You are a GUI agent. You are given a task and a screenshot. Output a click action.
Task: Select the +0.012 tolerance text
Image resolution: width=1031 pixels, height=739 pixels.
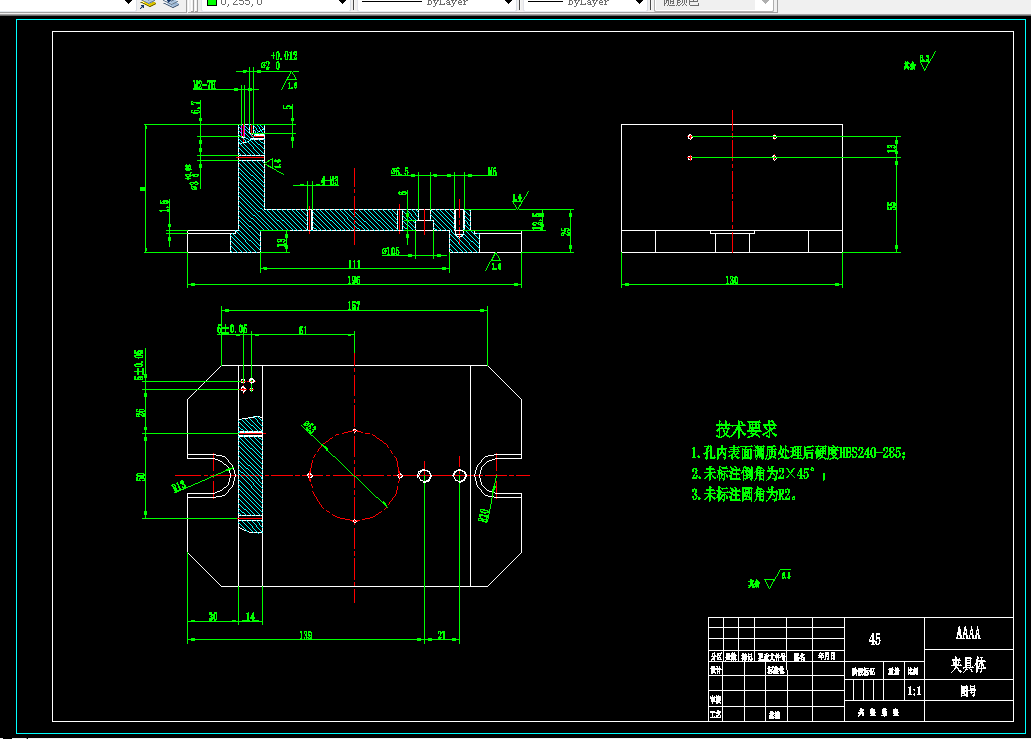click(x=284, y=56)
